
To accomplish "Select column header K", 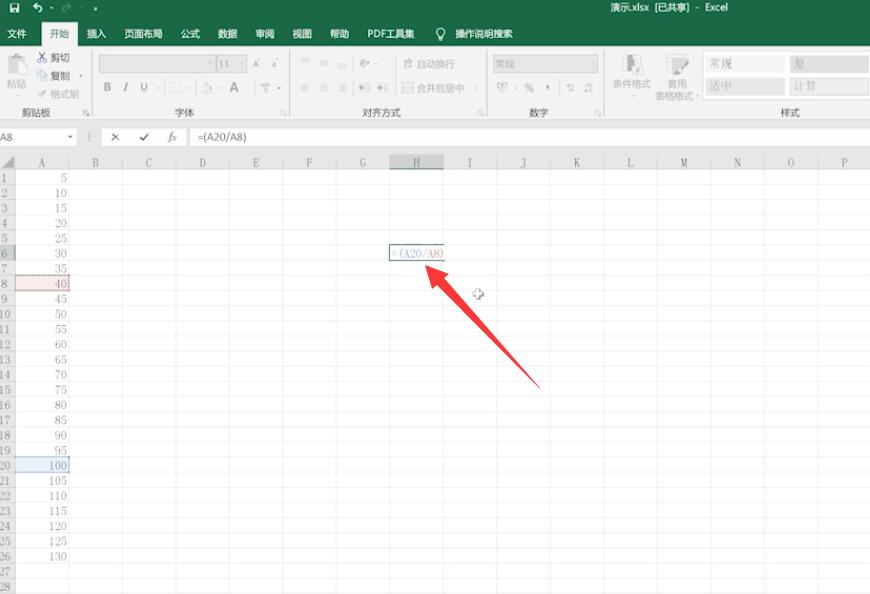I will [x=576, y=163].
